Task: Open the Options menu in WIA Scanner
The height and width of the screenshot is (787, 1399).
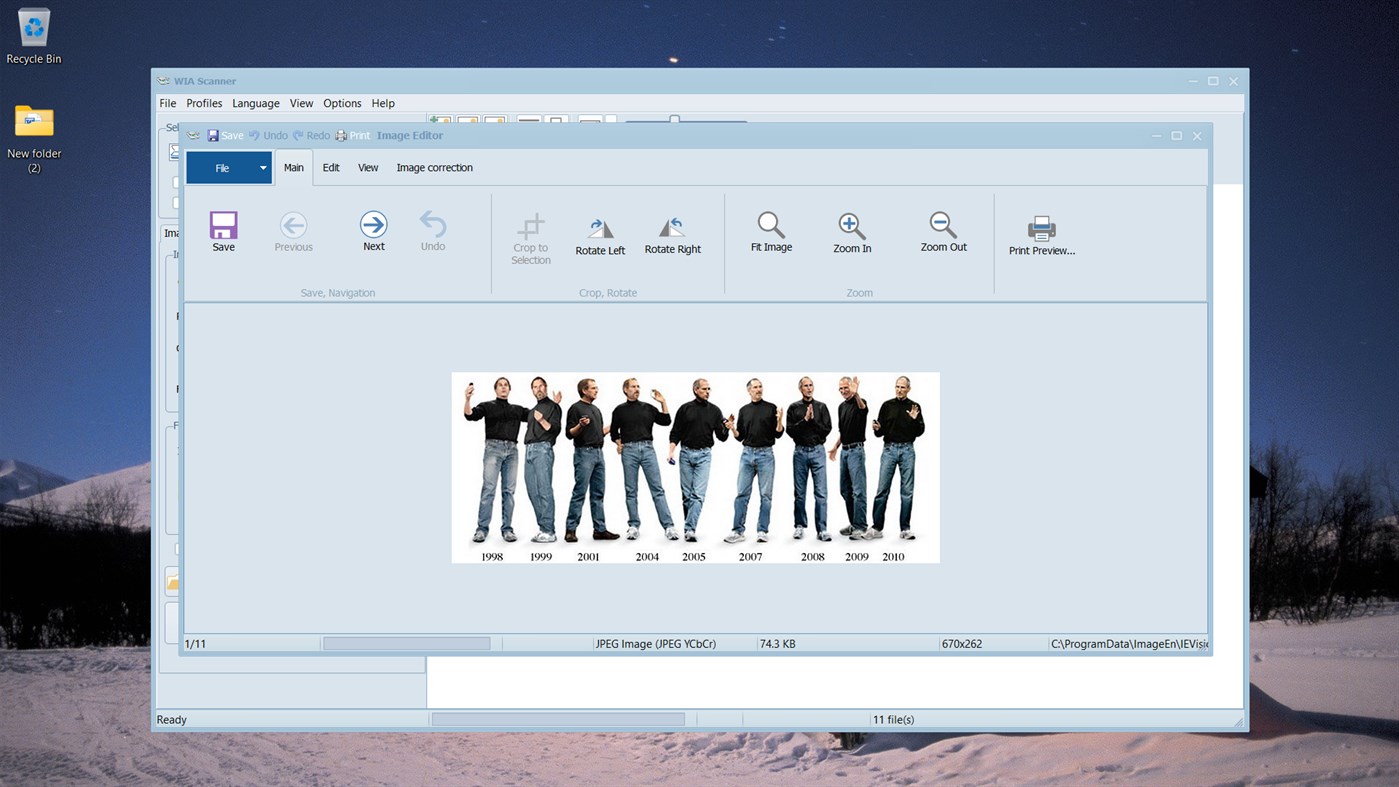Action: point(342,103)
